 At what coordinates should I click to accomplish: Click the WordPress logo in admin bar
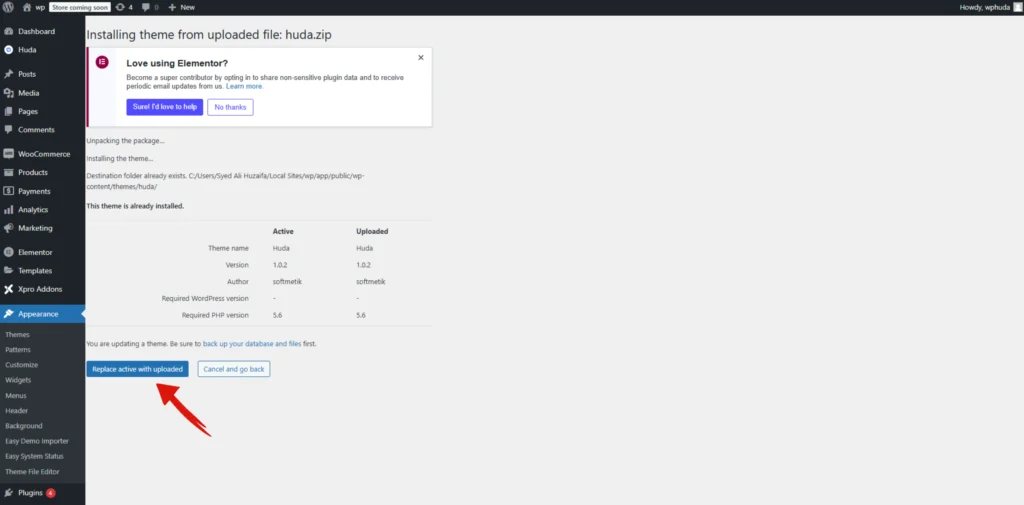coord(8,7)
